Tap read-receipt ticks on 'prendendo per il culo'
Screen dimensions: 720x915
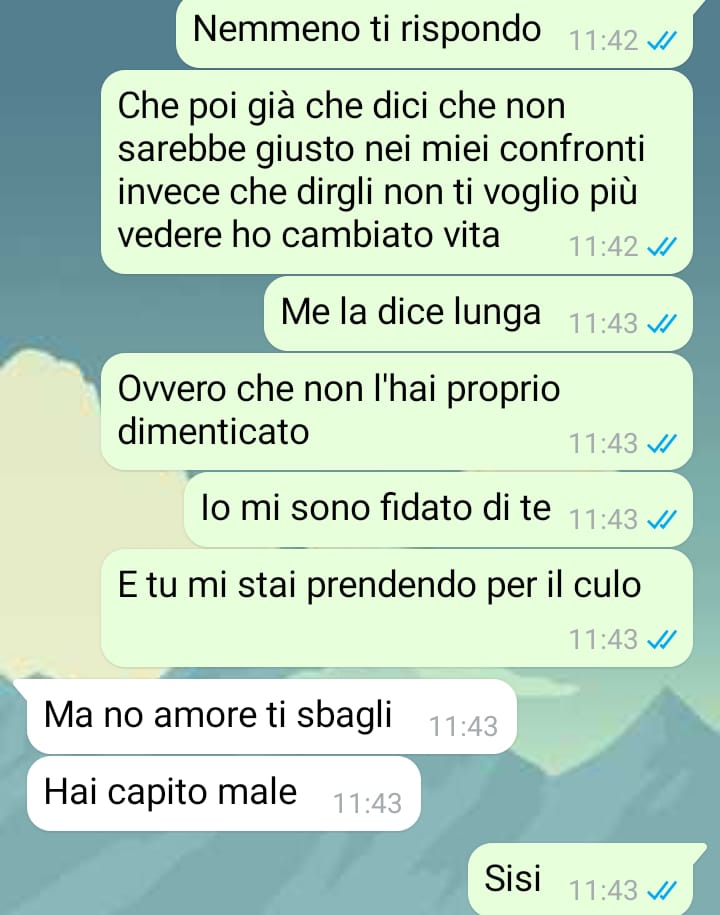click(662, 640)
